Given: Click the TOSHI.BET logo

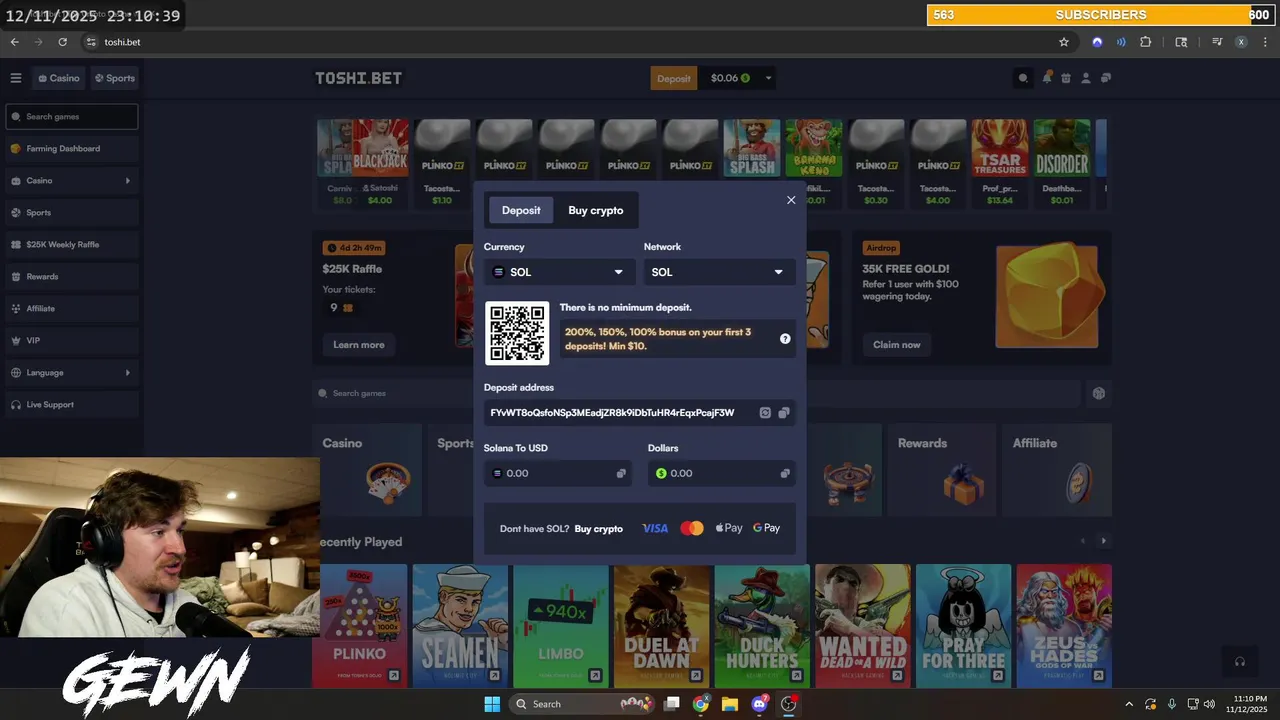Looking at the screenshot, I should coord(359,78).
